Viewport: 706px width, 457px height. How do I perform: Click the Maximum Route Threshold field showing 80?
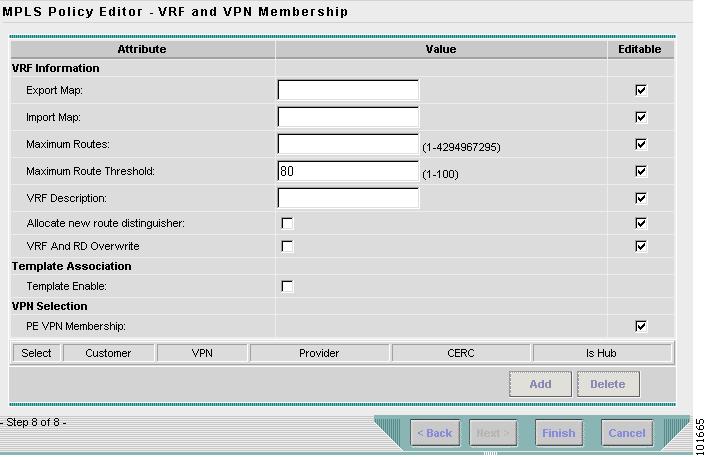[x=348, y=171]
